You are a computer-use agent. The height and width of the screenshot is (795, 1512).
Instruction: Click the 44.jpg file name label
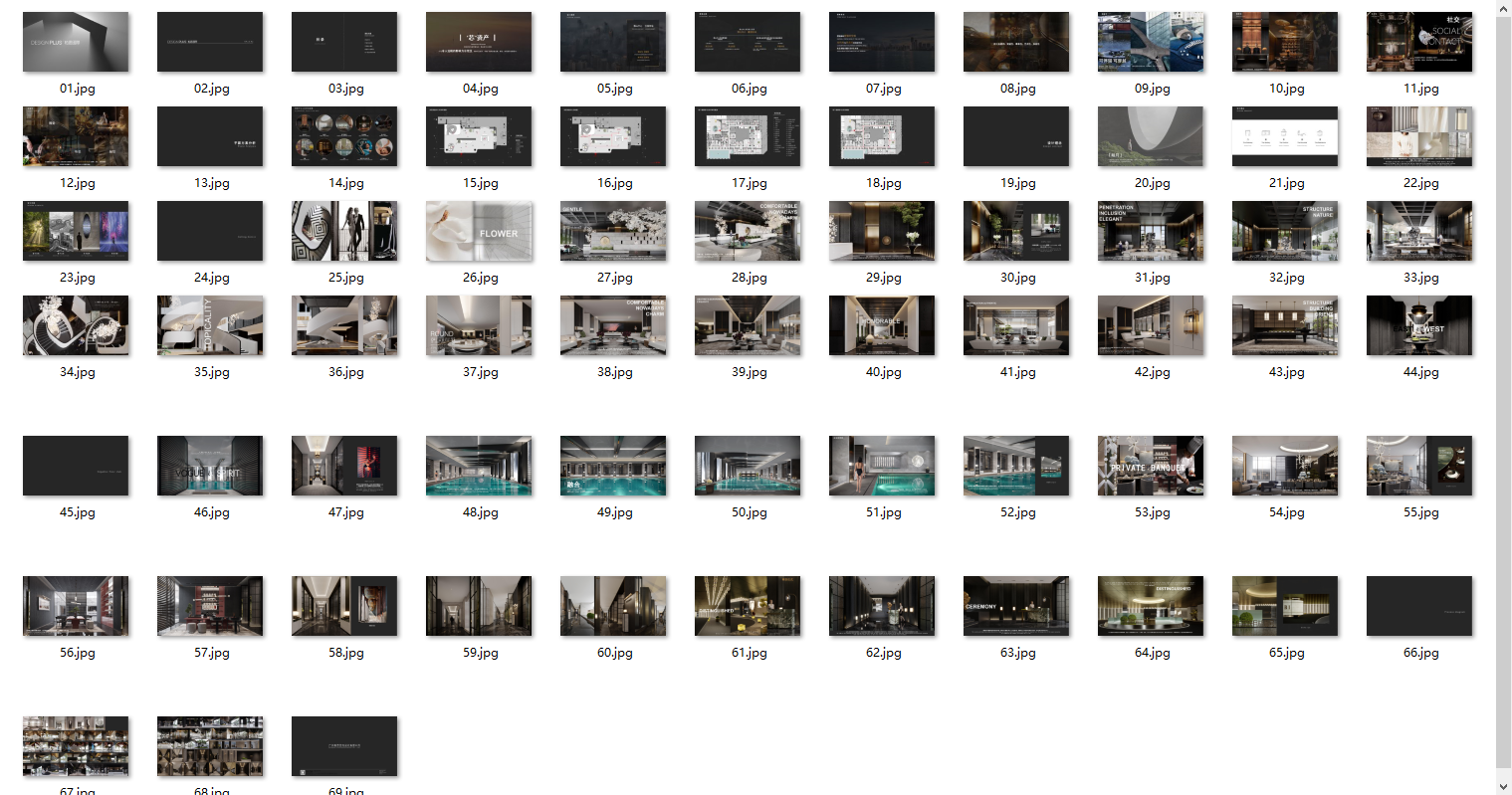(1420, 372)
